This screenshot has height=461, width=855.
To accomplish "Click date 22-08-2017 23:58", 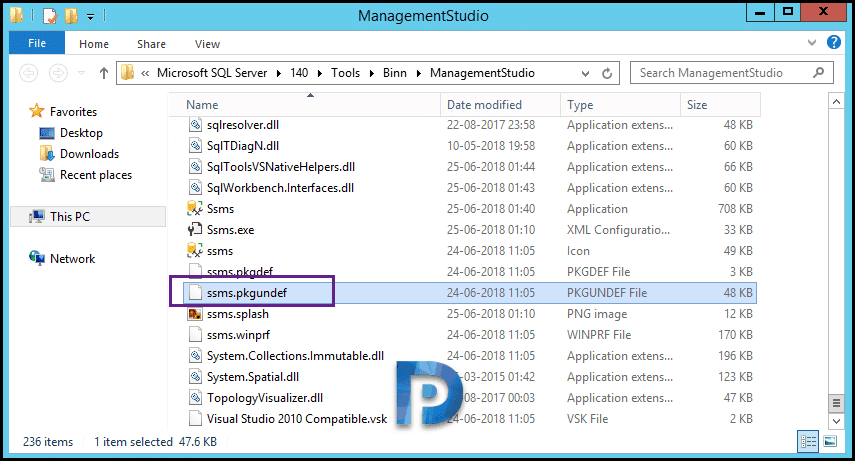I will tap(491, 125).
